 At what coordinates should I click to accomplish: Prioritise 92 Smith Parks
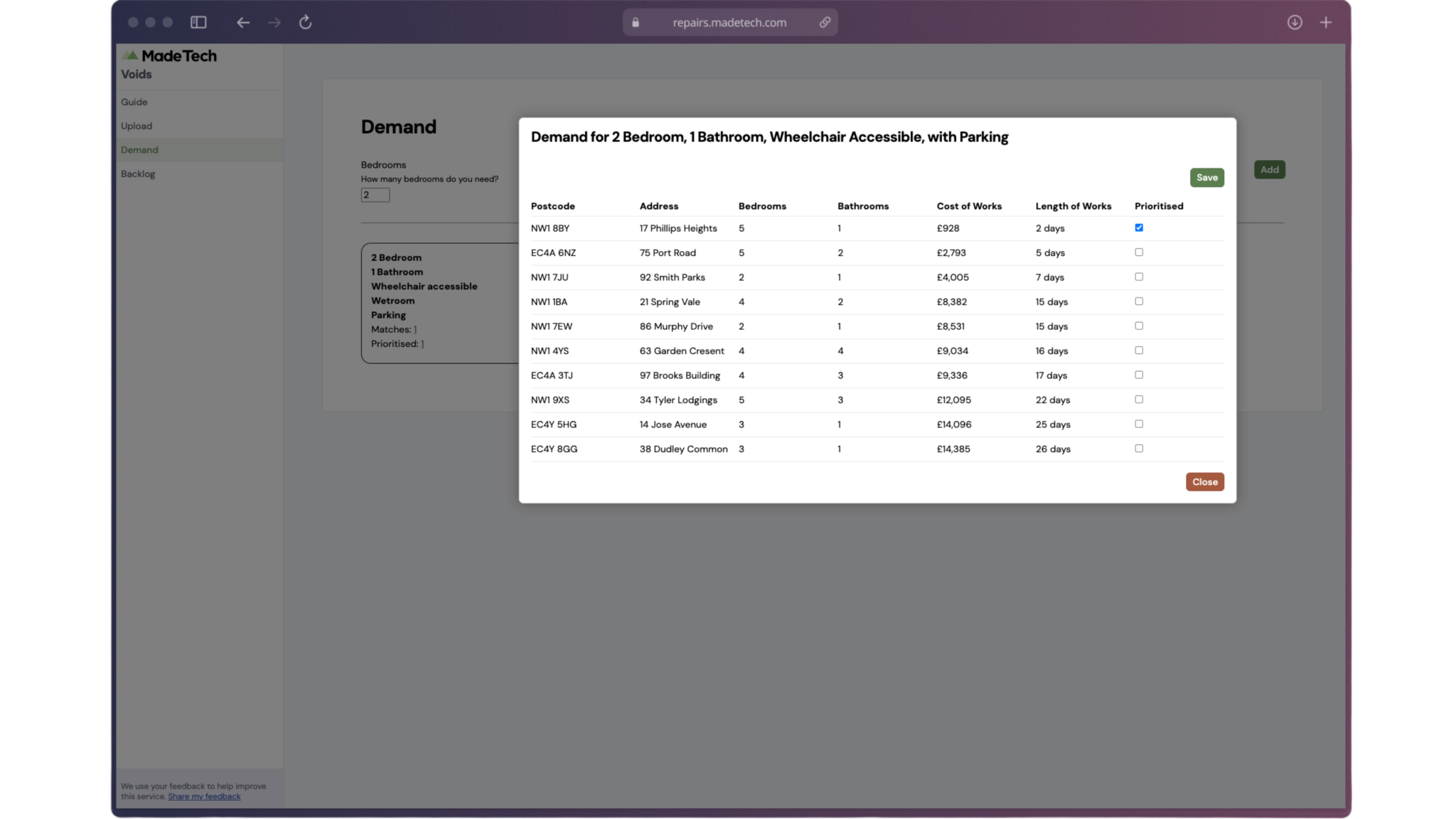tap(1139, 277)
